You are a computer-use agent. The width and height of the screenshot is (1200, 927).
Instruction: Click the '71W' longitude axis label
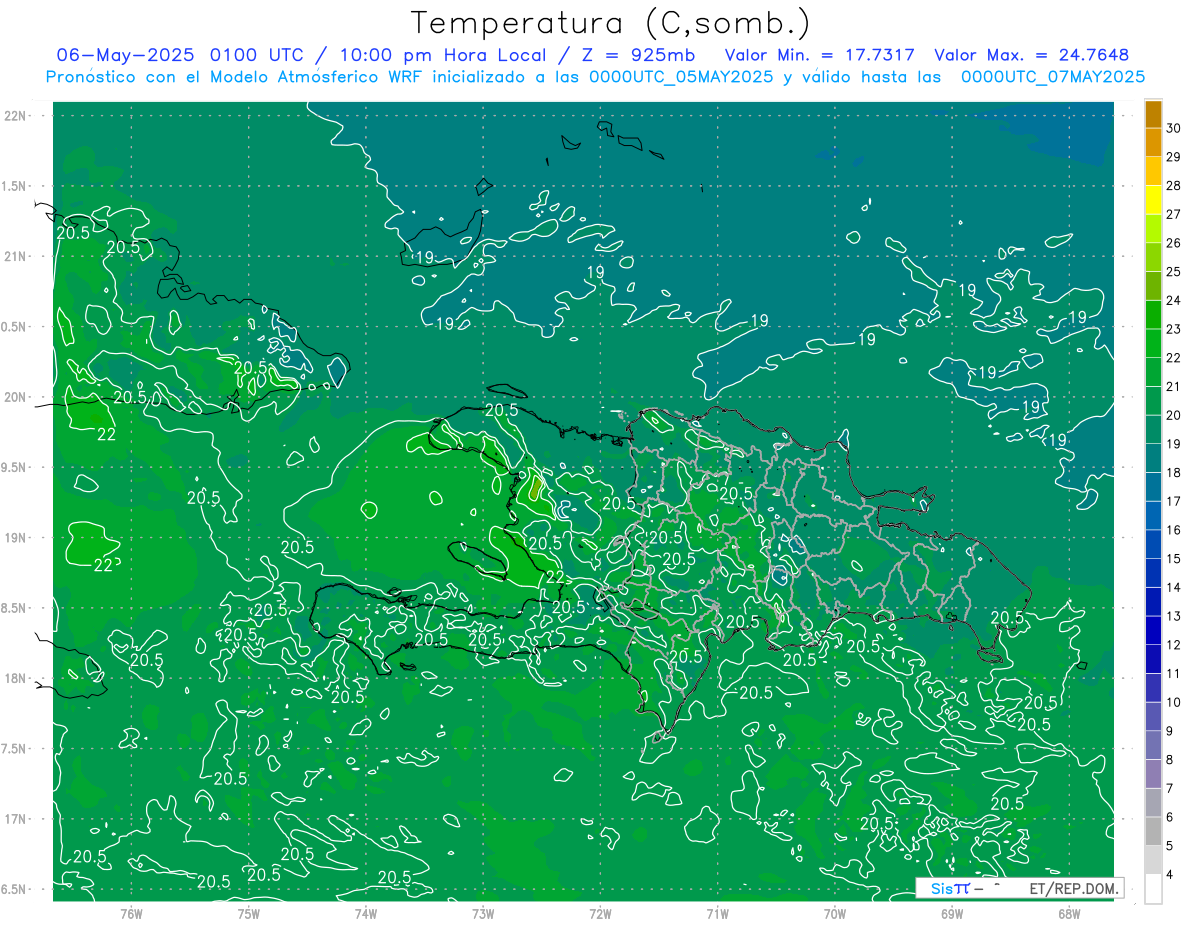pos(717,913)
